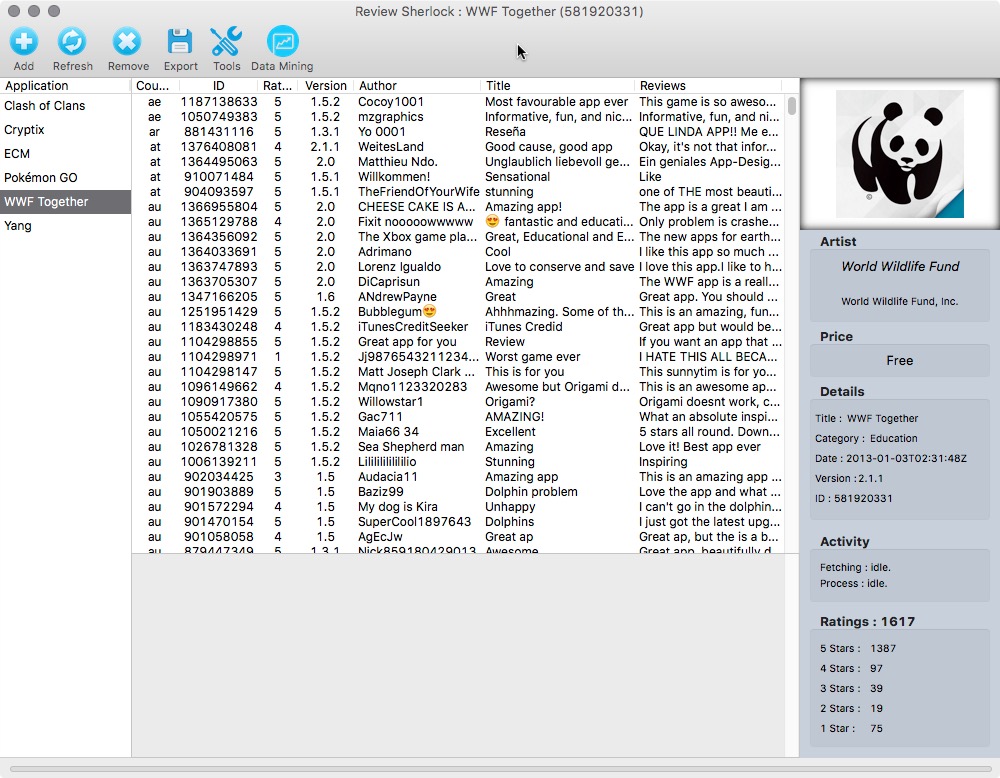
Task: Select Yang in application list
Action: [x=66, y=226]
